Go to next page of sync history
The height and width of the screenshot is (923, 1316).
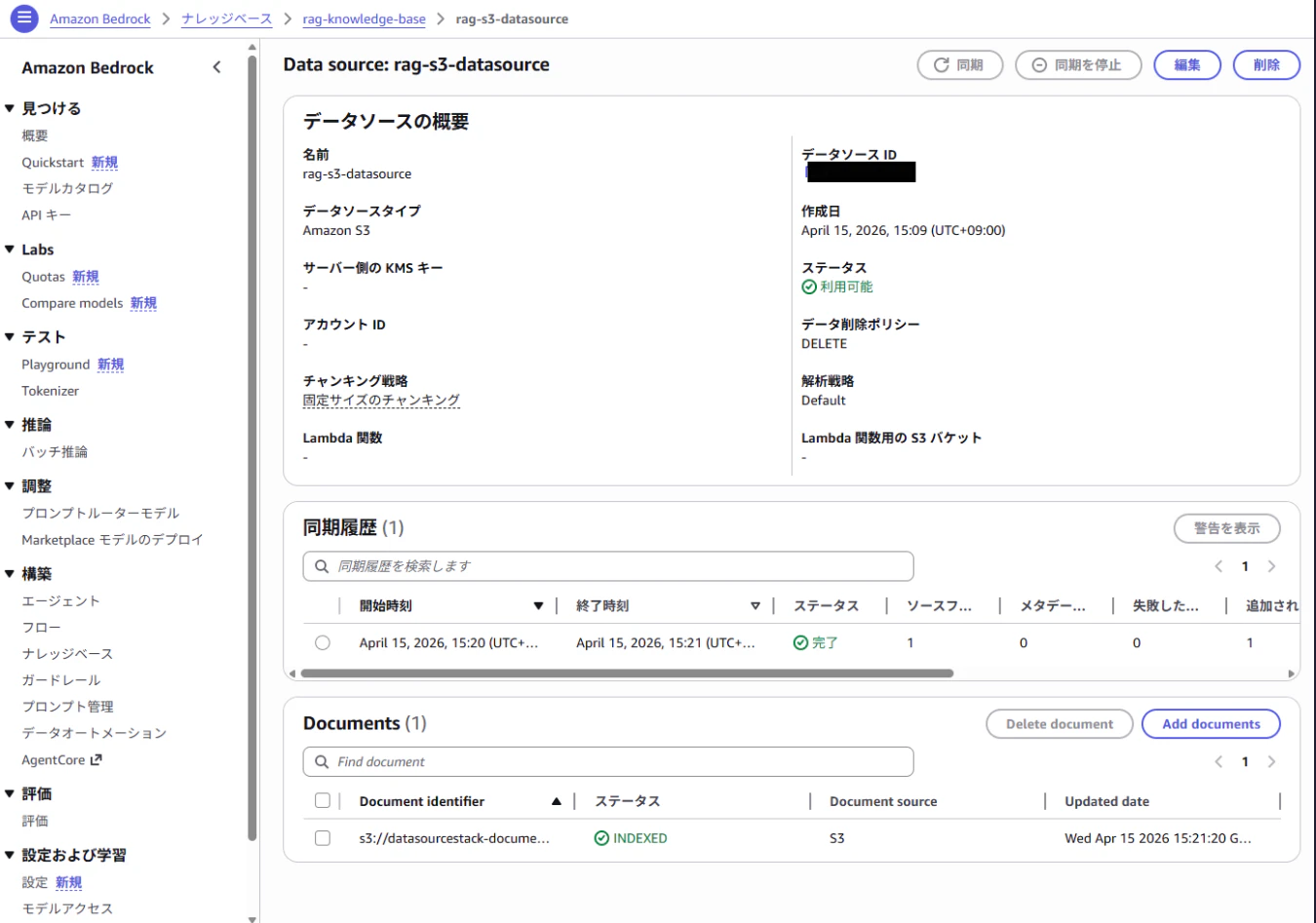pos(1271,566)
